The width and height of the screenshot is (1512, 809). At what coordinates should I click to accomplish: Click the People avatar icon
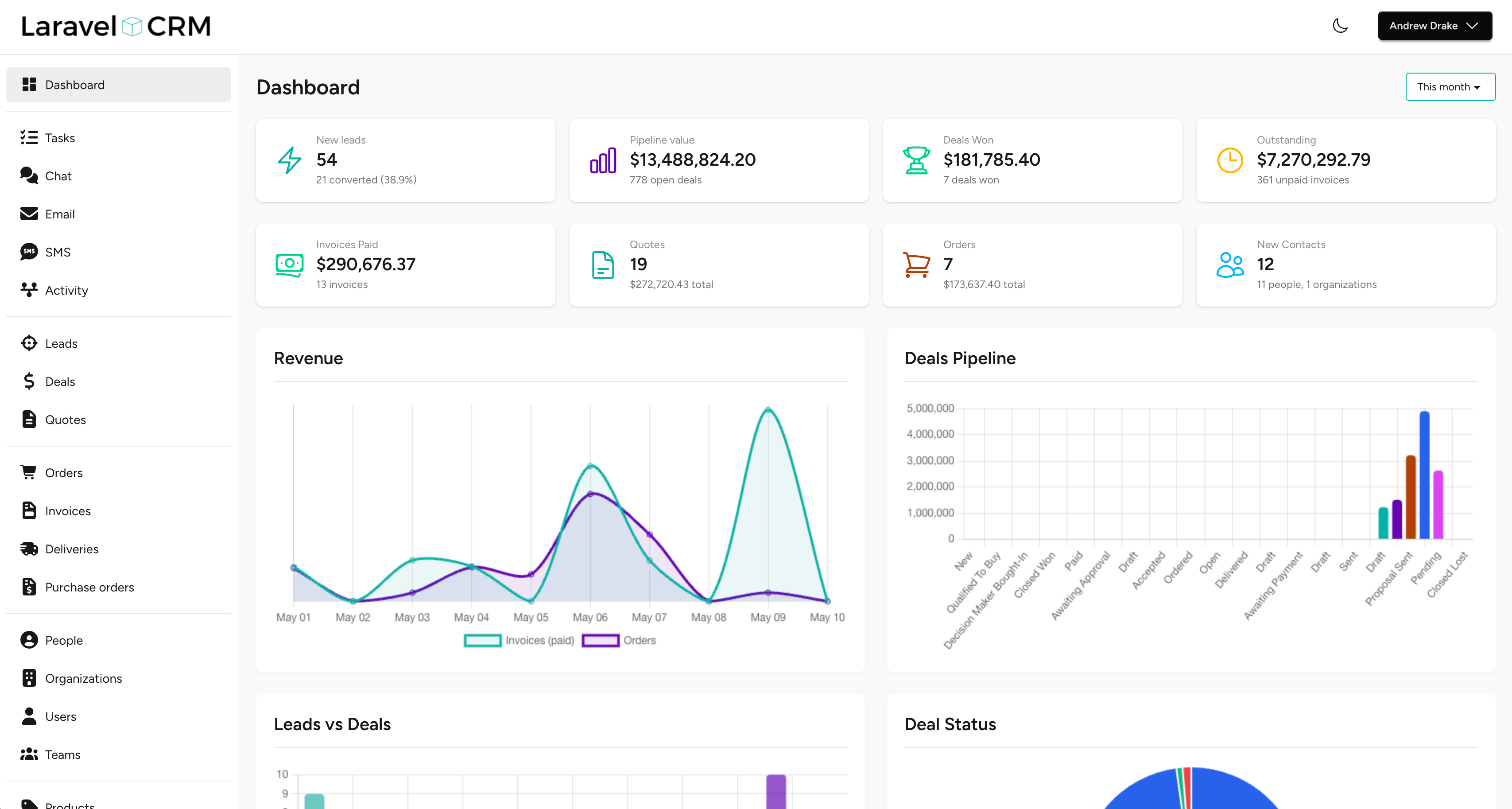coord(29,639)
